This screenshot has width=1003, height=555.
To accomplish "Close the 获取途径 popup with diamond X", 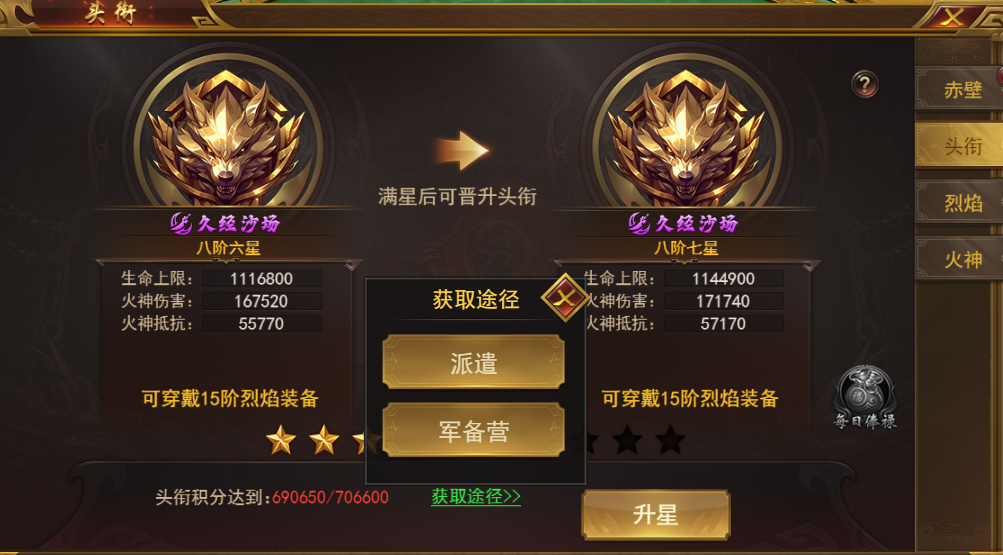I will (x=565, y=297).
